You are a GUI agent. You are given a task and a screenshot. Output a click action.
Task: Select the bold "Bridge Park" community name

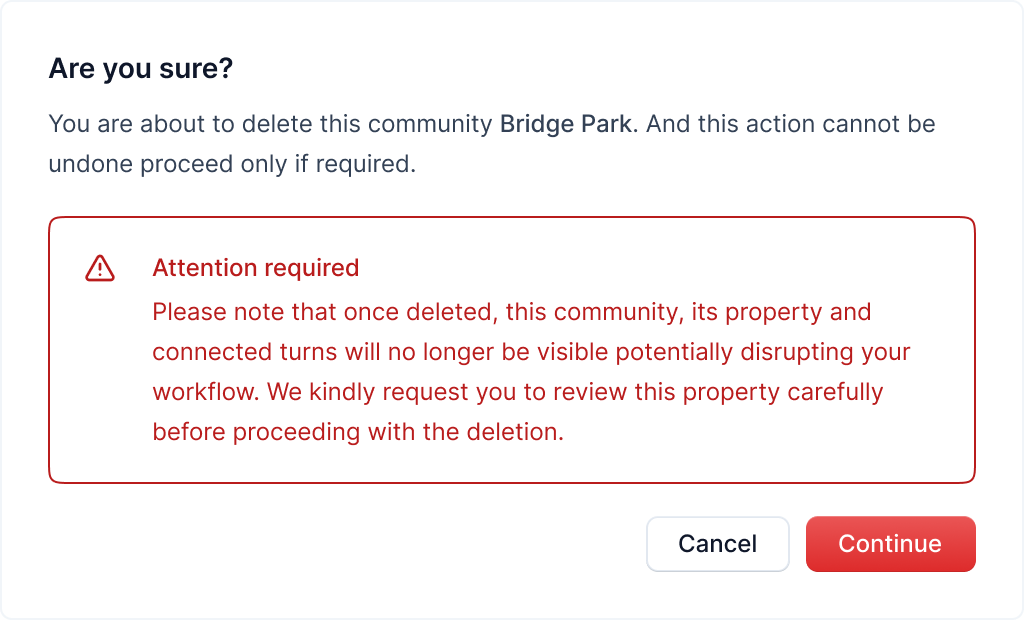(568, 125)
